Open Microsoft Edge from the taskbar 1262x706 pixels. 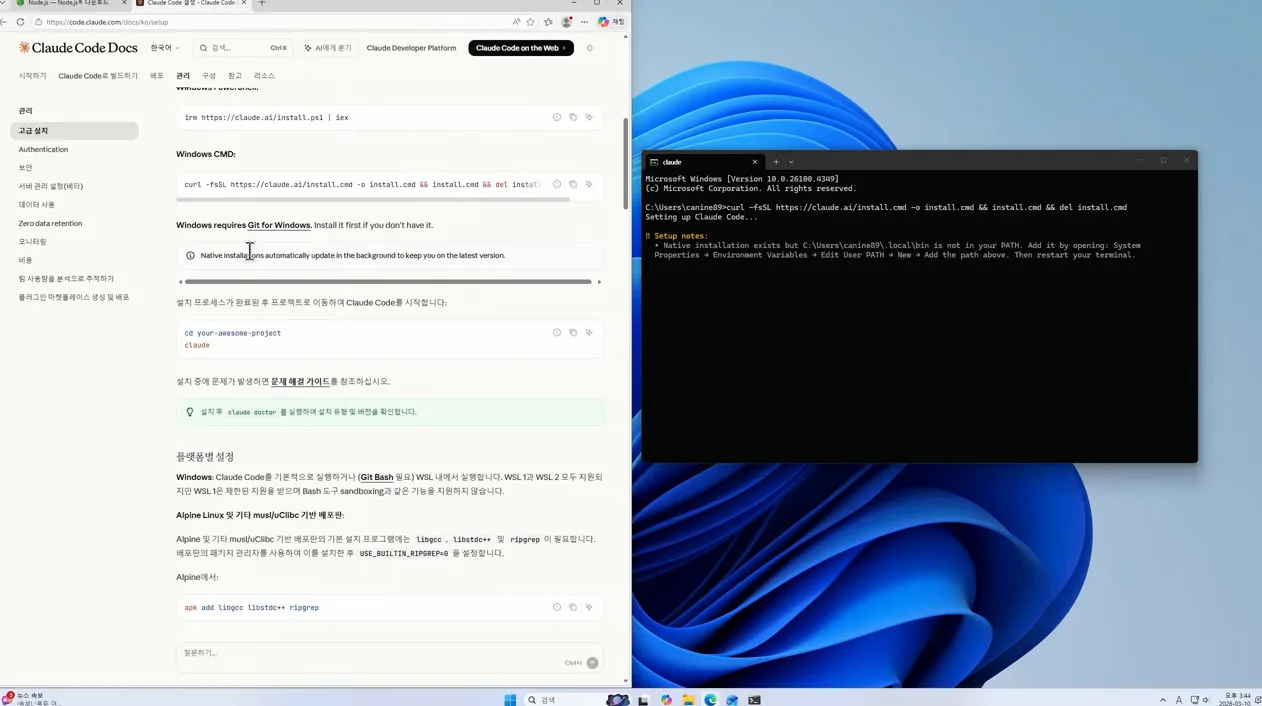(710, 700)
